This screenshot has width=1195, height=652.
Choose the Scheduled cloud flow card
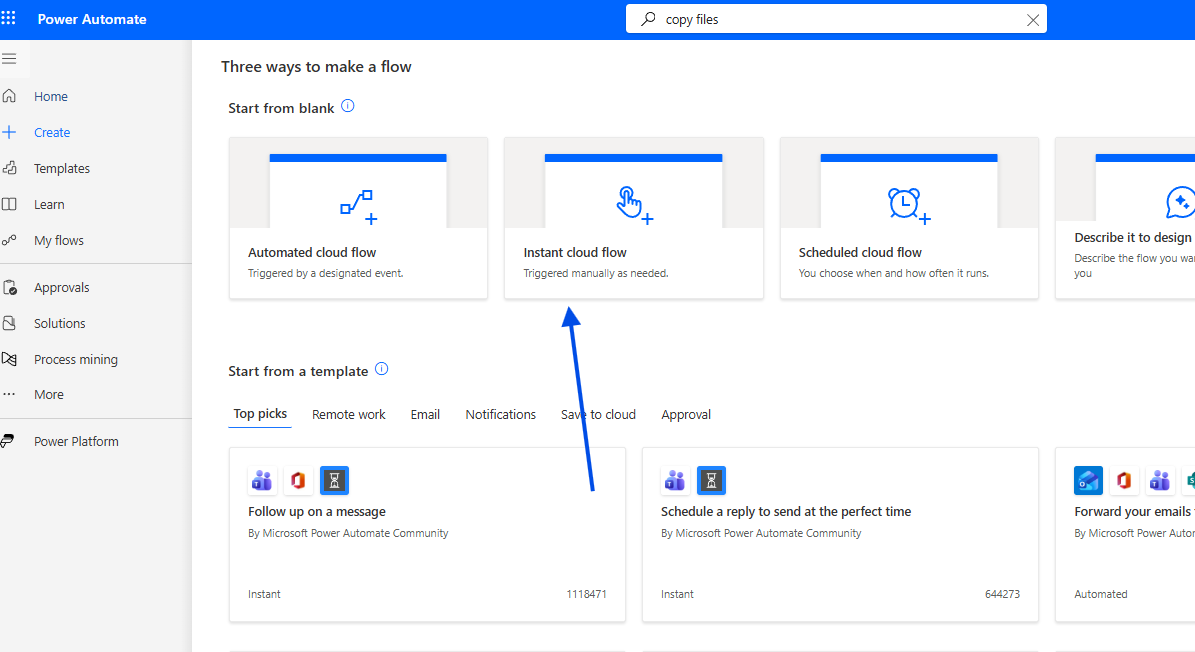tap(909, 218)
